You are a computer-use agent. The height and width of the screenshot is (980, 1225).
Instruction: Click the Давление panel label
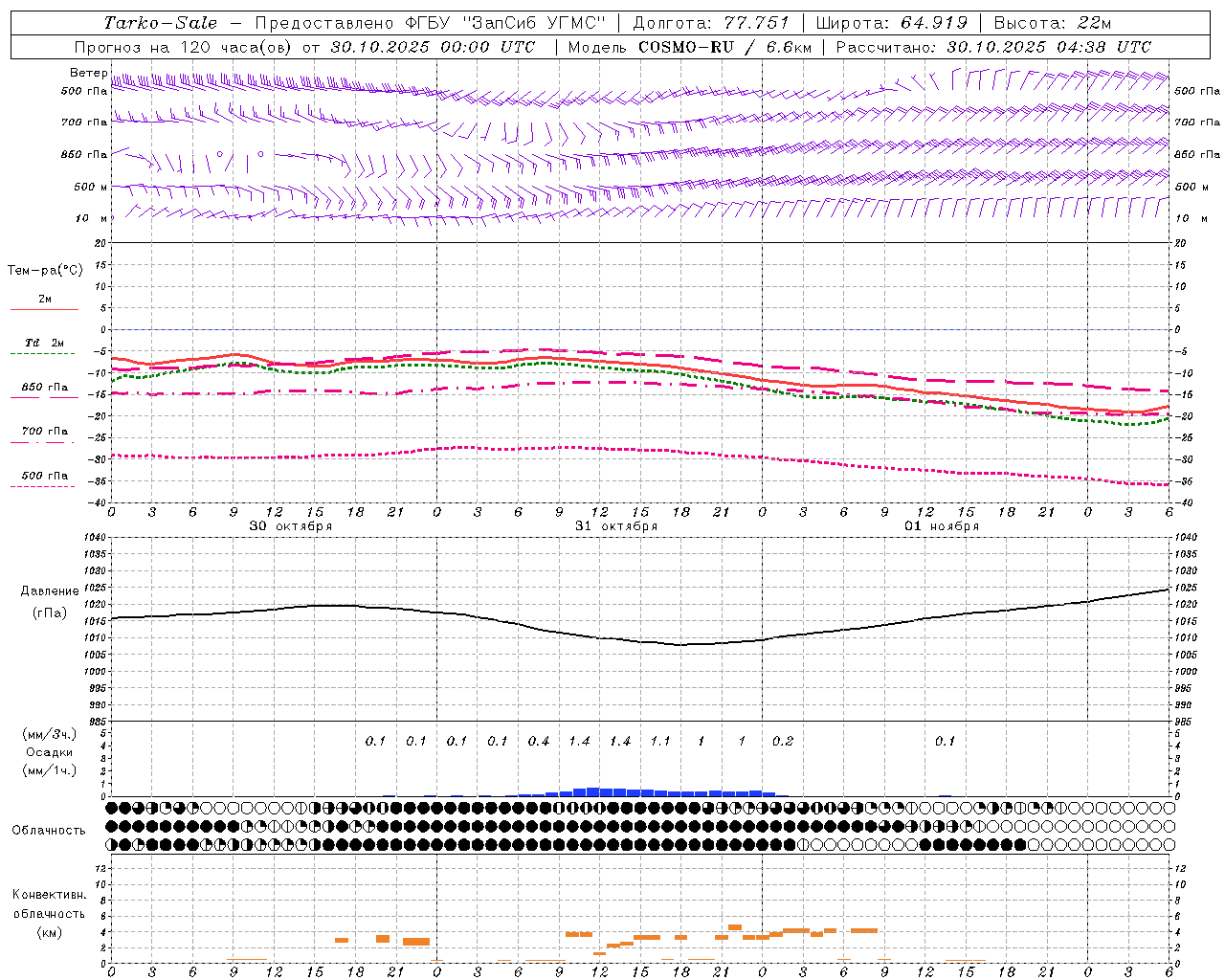click(x=50, y=591)
